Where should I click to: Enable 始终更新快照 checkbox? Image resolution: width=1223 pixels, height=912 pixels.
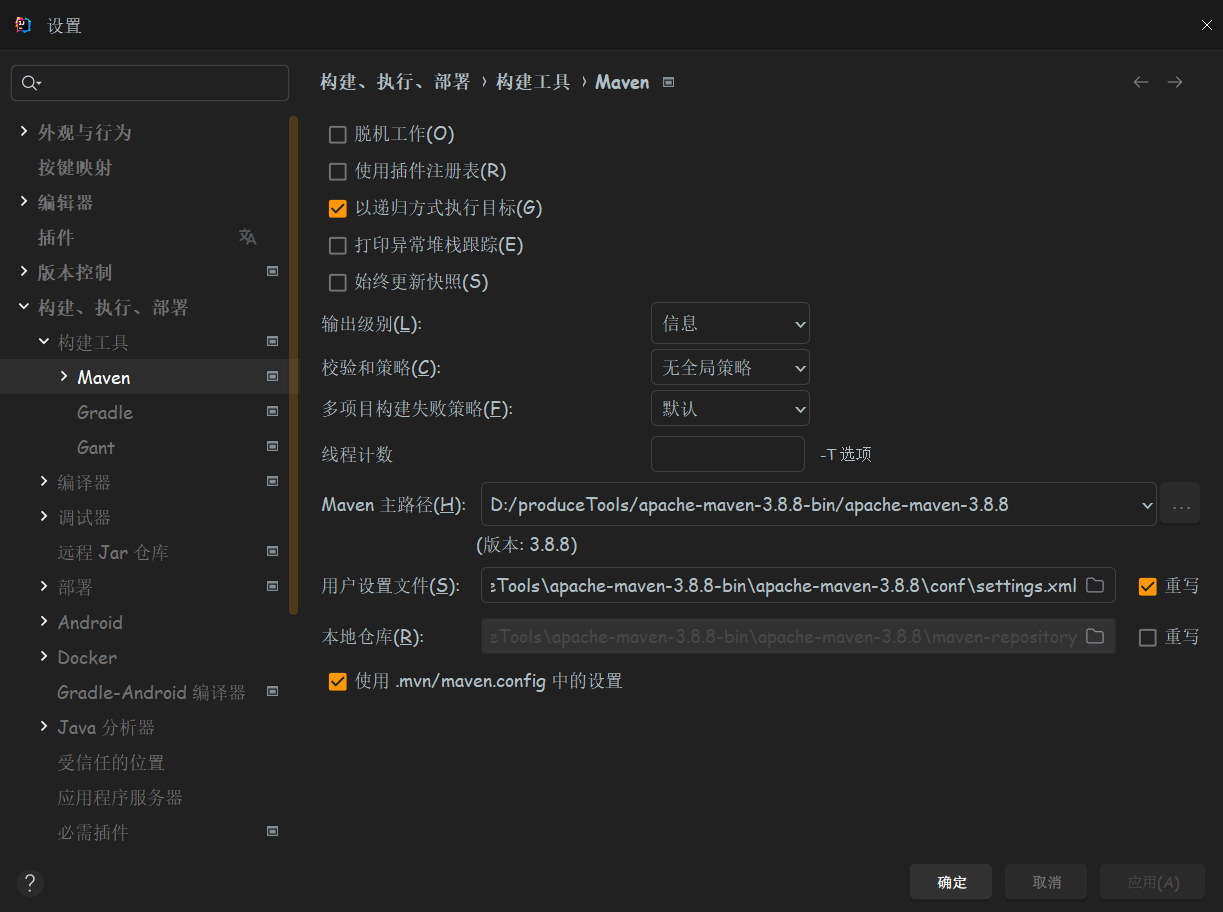pos(338,282)
